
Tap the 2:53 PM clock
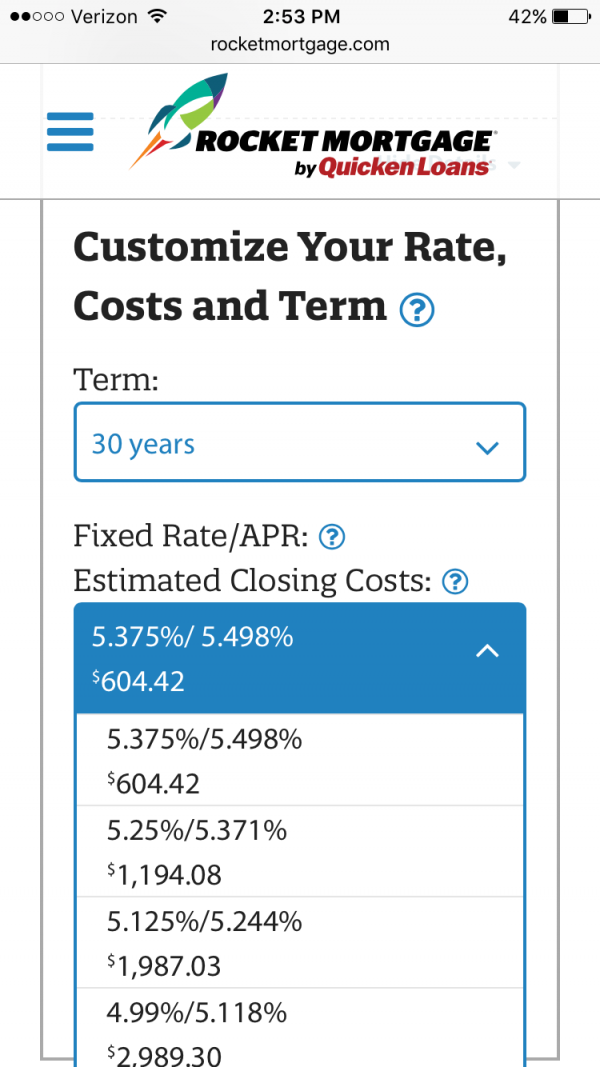tap(301, 17)
